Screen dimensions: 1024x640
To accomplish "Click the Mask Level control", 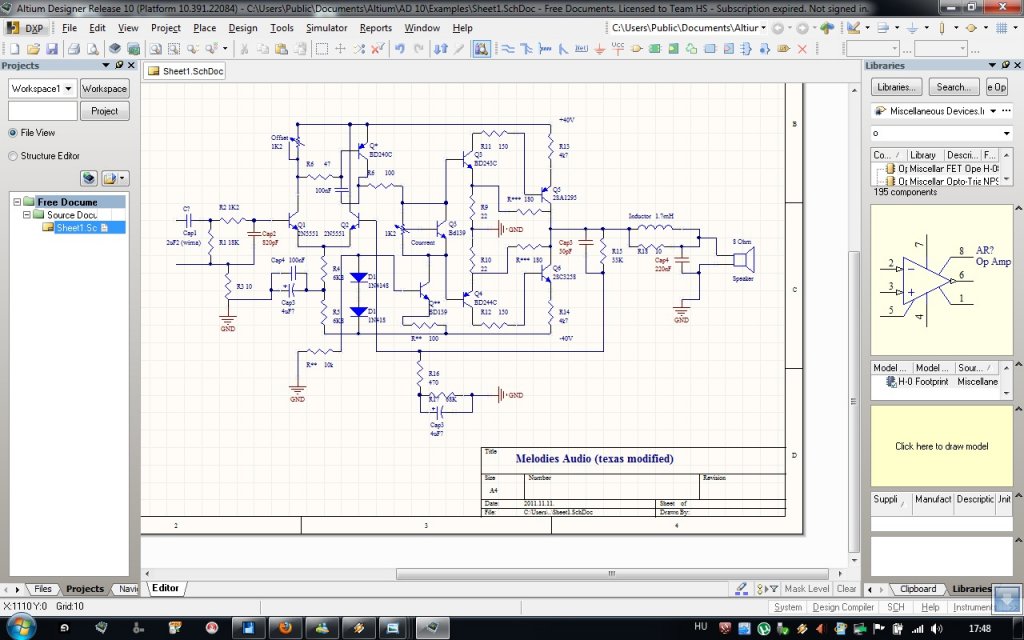I will pyautogui.click(x=807, y=589).
